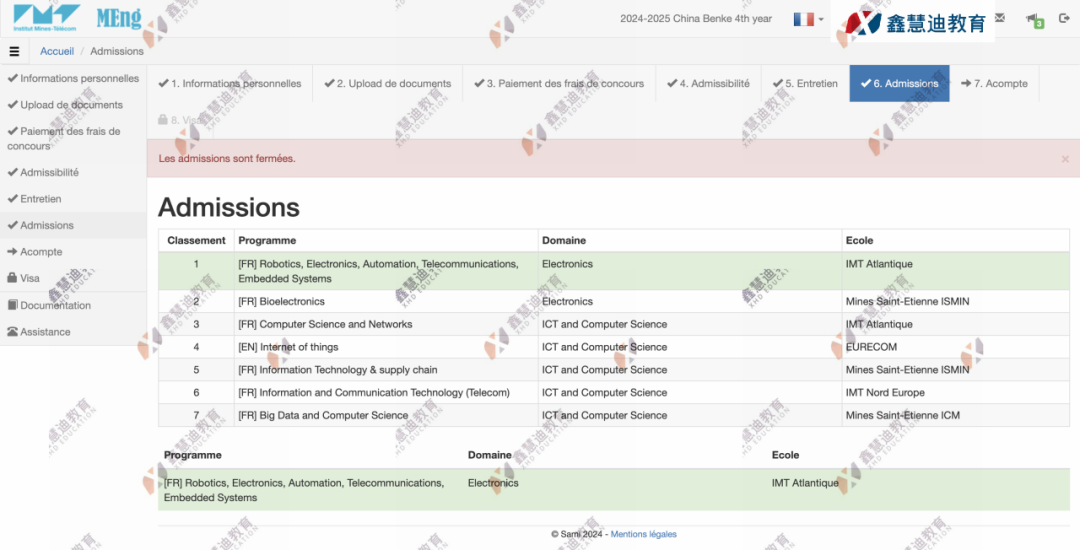Click the Admissions page heading

[229, 207]
